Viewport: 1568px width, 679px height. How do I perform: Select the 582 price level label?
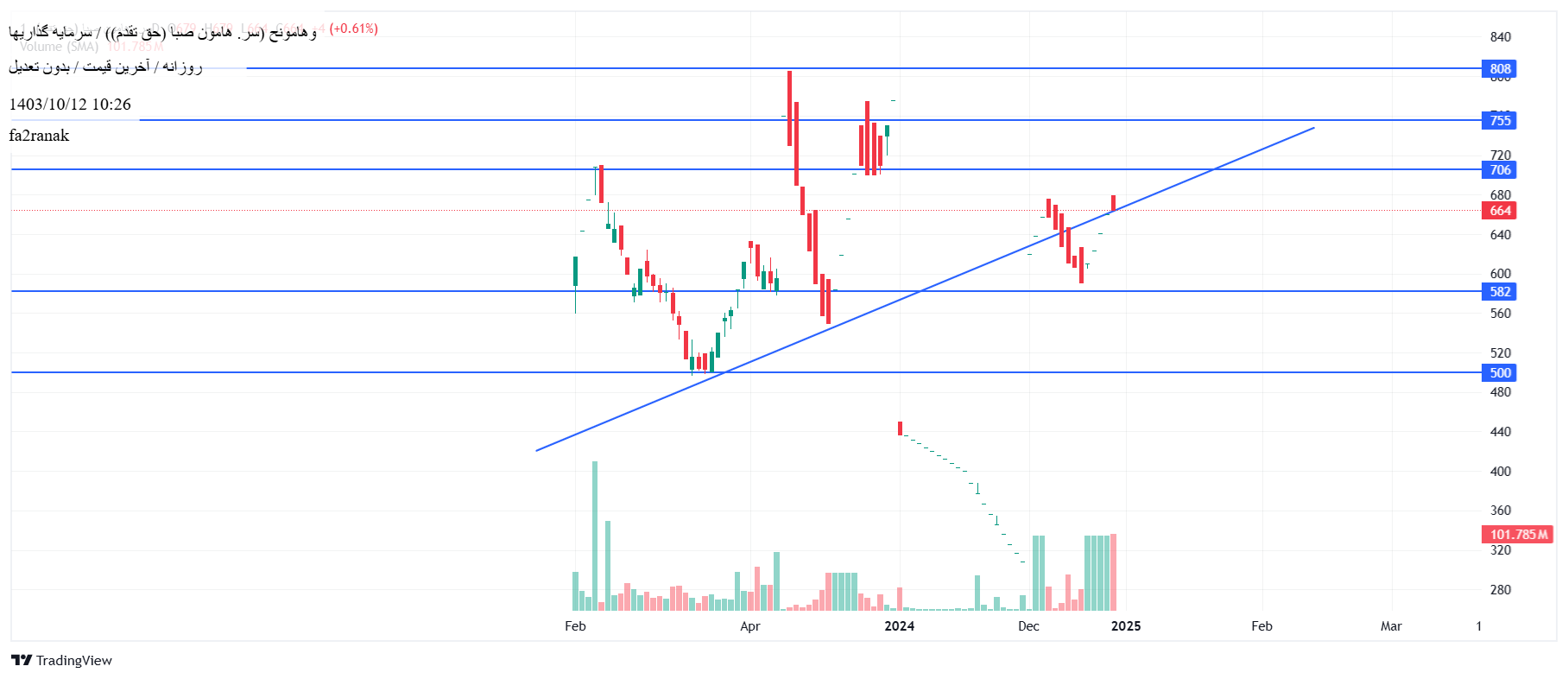click(1500, 292)
